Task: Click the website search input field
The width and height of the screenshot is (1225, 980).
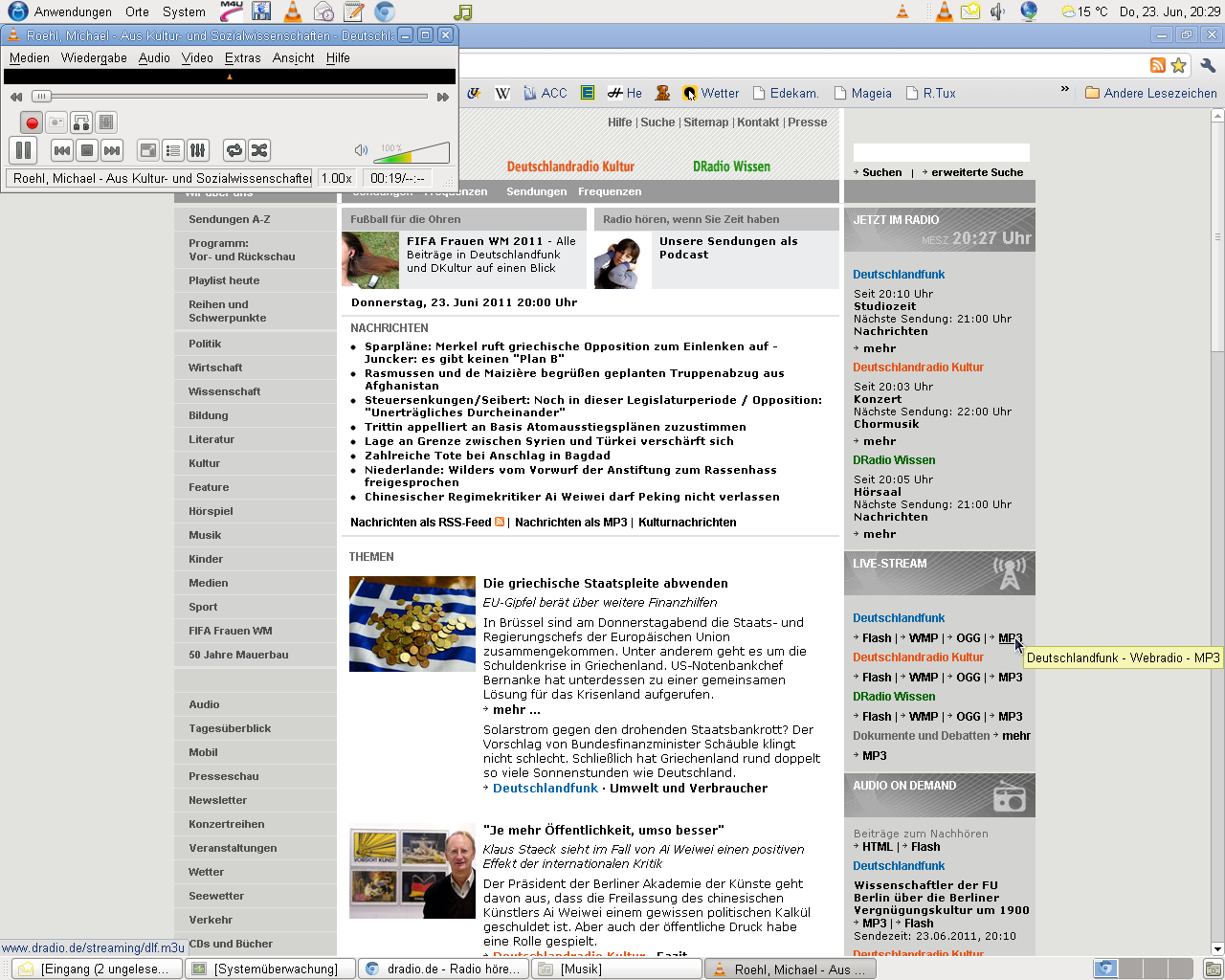Action: (942, 152)
